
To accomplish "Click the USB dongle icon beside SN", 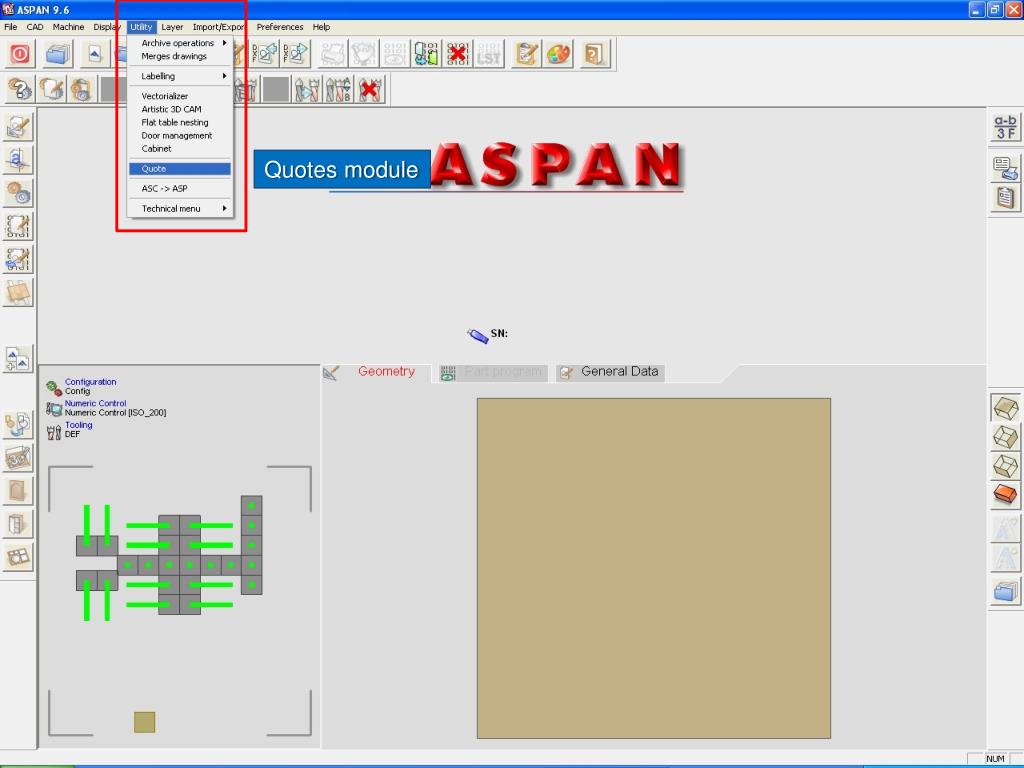I will pos(477,336).
